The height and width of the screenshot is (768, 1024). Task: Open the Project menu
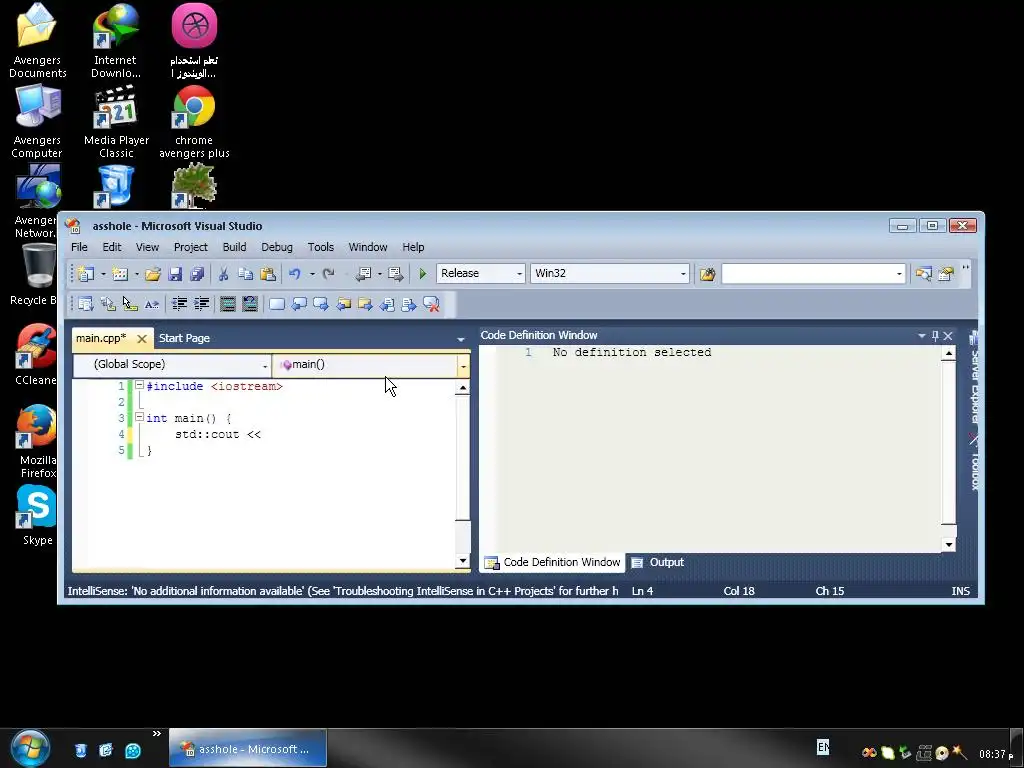191,247
